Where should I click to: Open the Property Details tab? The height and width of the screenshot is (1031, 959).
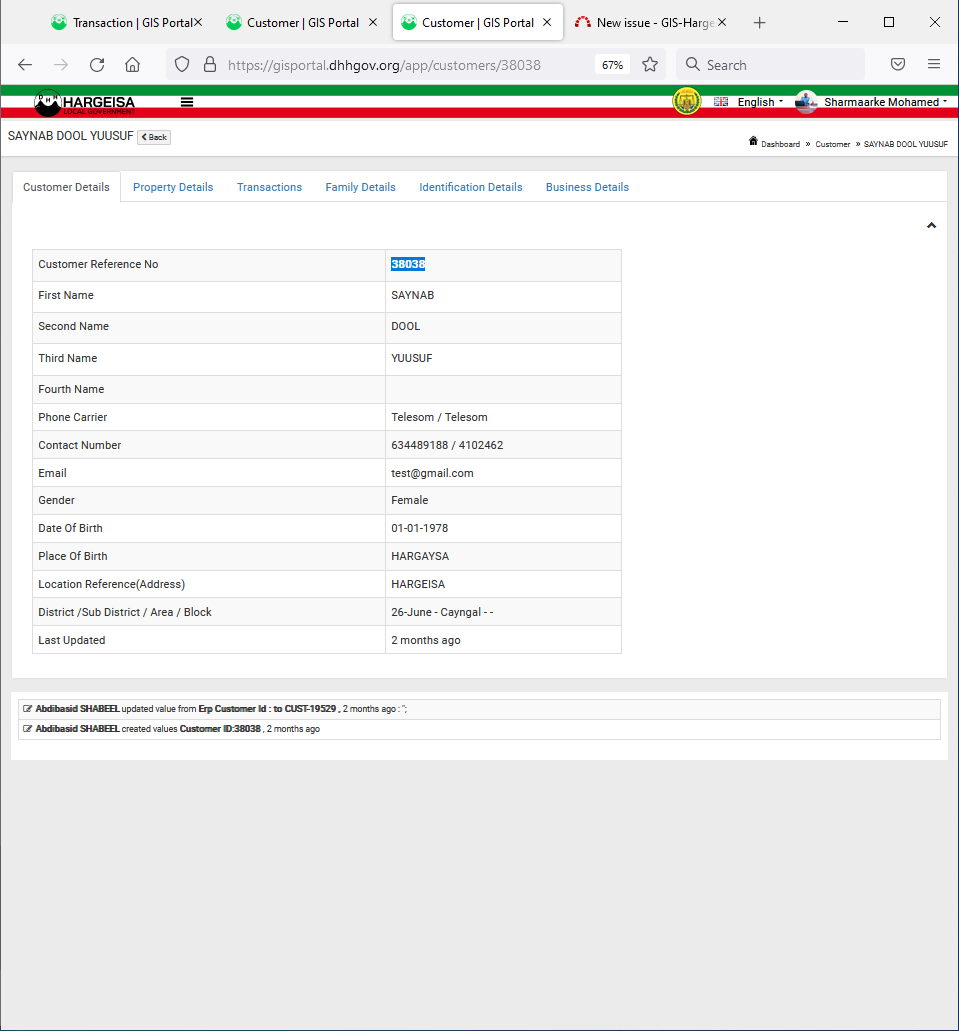pyautogui.click(x=173, y=187)
